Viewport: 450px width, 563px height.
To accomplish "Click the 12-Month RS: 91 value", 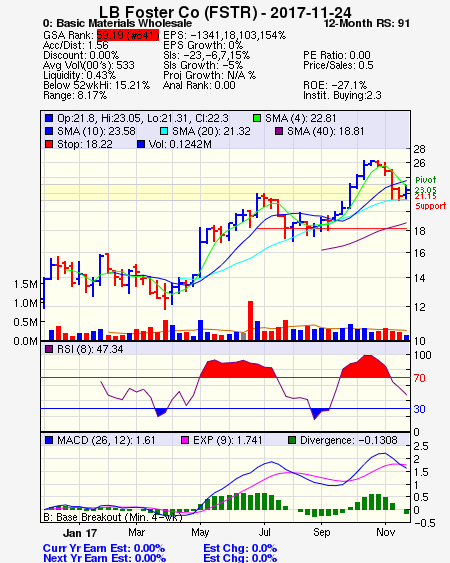I will 367,23.
